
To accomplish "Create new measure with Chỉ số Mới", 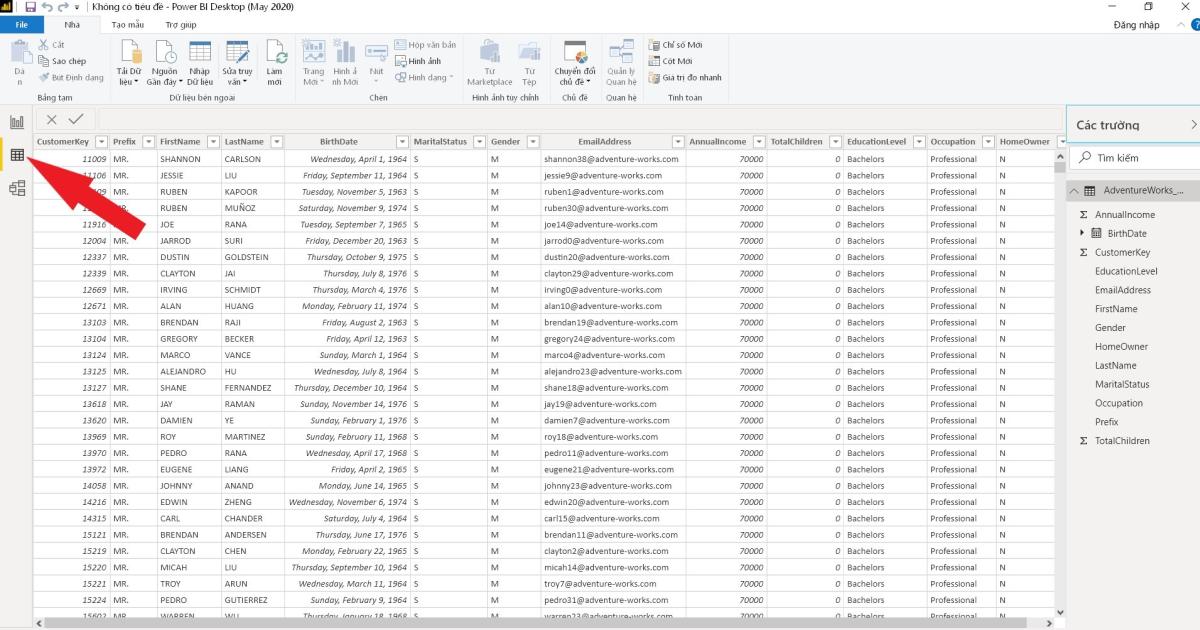I will pos(682,45).
